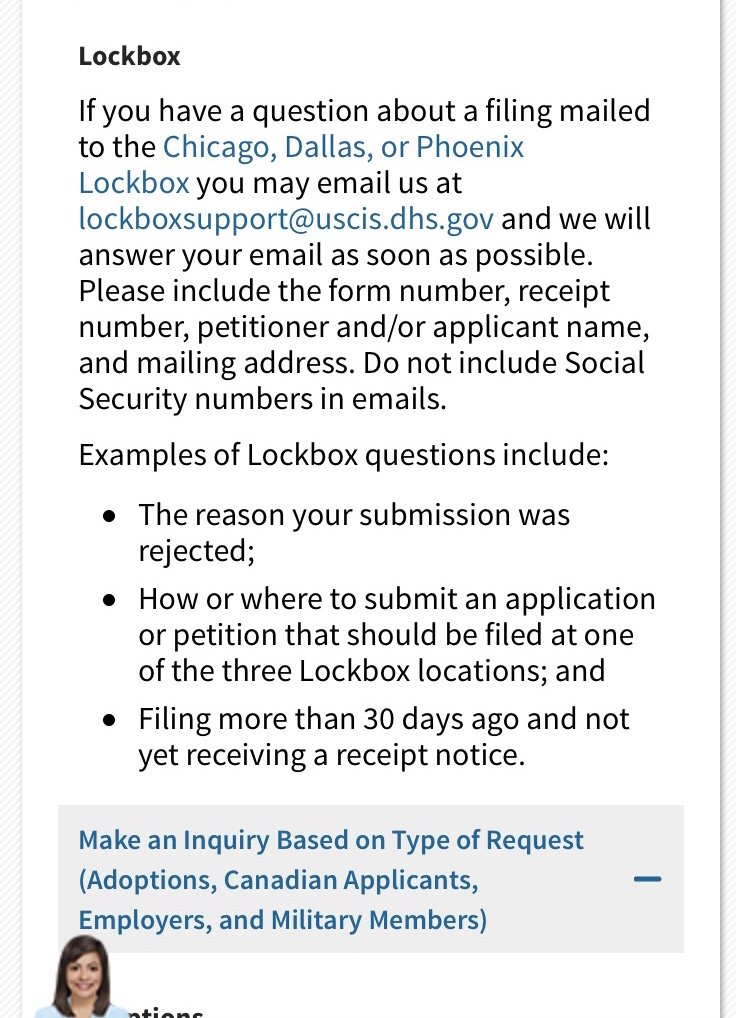Click bullet dot beside 'The reason your submission'

(x=110, y=516)
